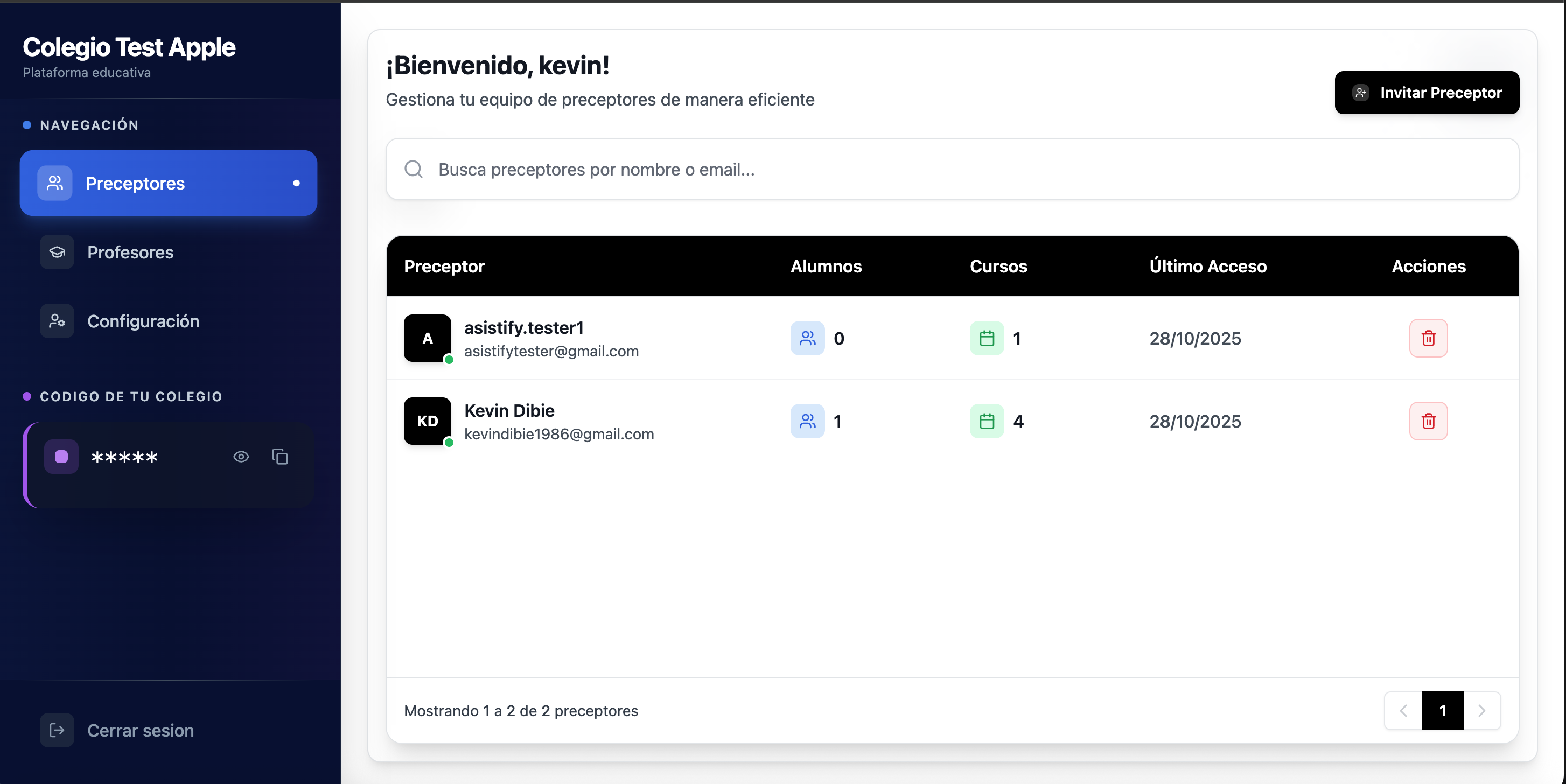
Task: Click the people icon beside Preceptores
Action: coord(55,183)
